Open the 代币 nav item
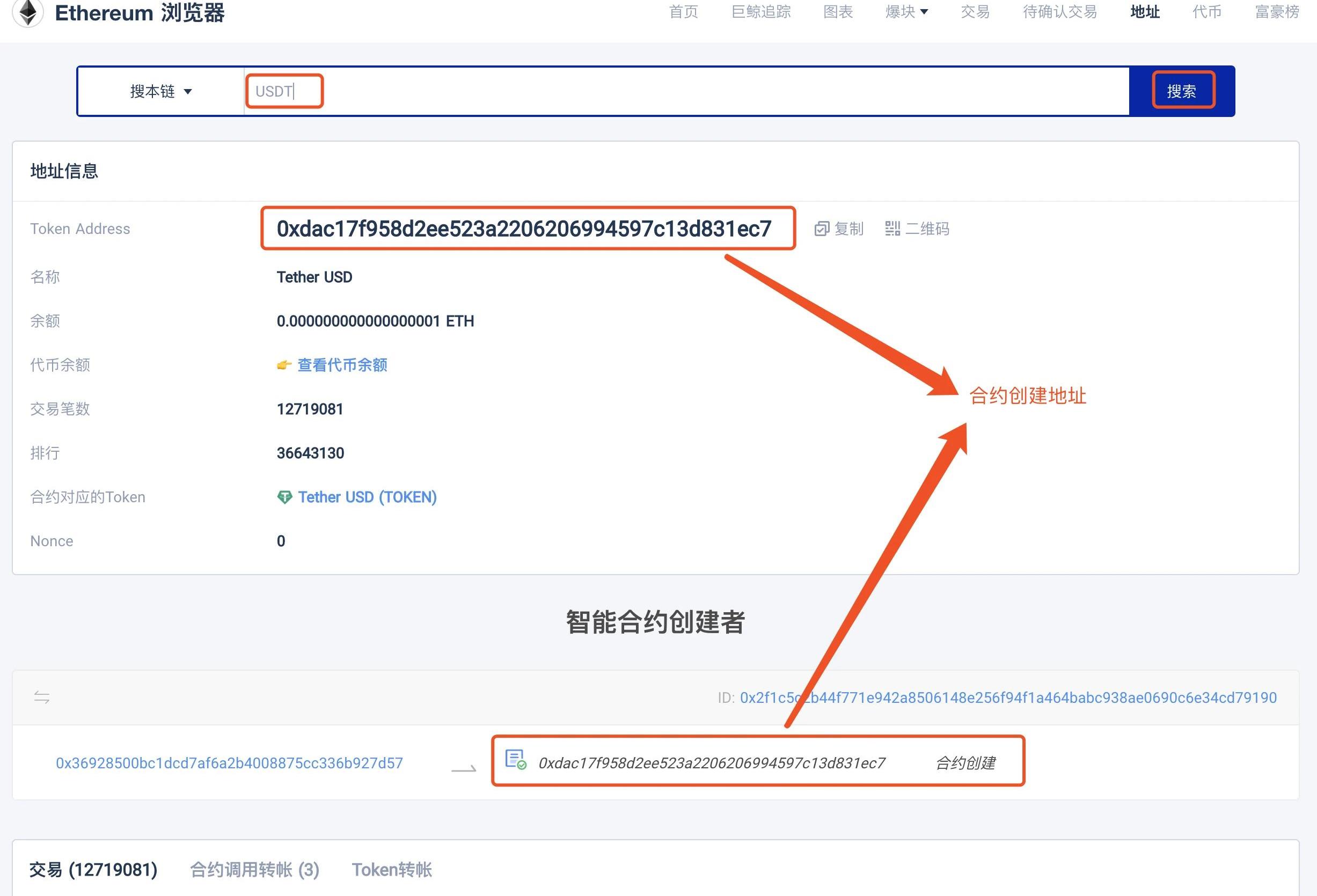 point(1207,12)
